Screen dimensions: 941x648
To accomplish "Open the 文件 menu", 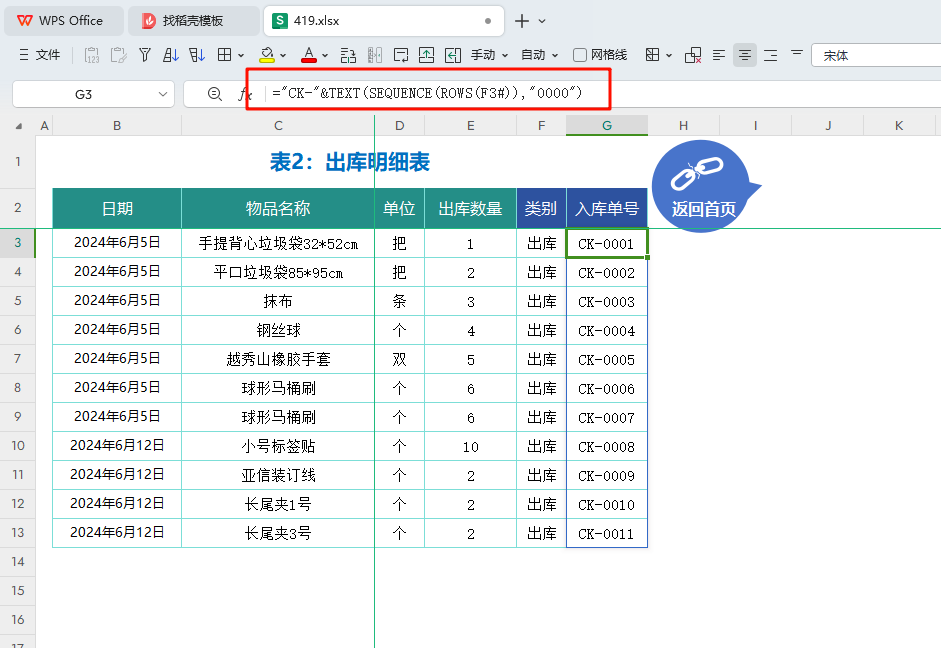I will coord(40,55).
